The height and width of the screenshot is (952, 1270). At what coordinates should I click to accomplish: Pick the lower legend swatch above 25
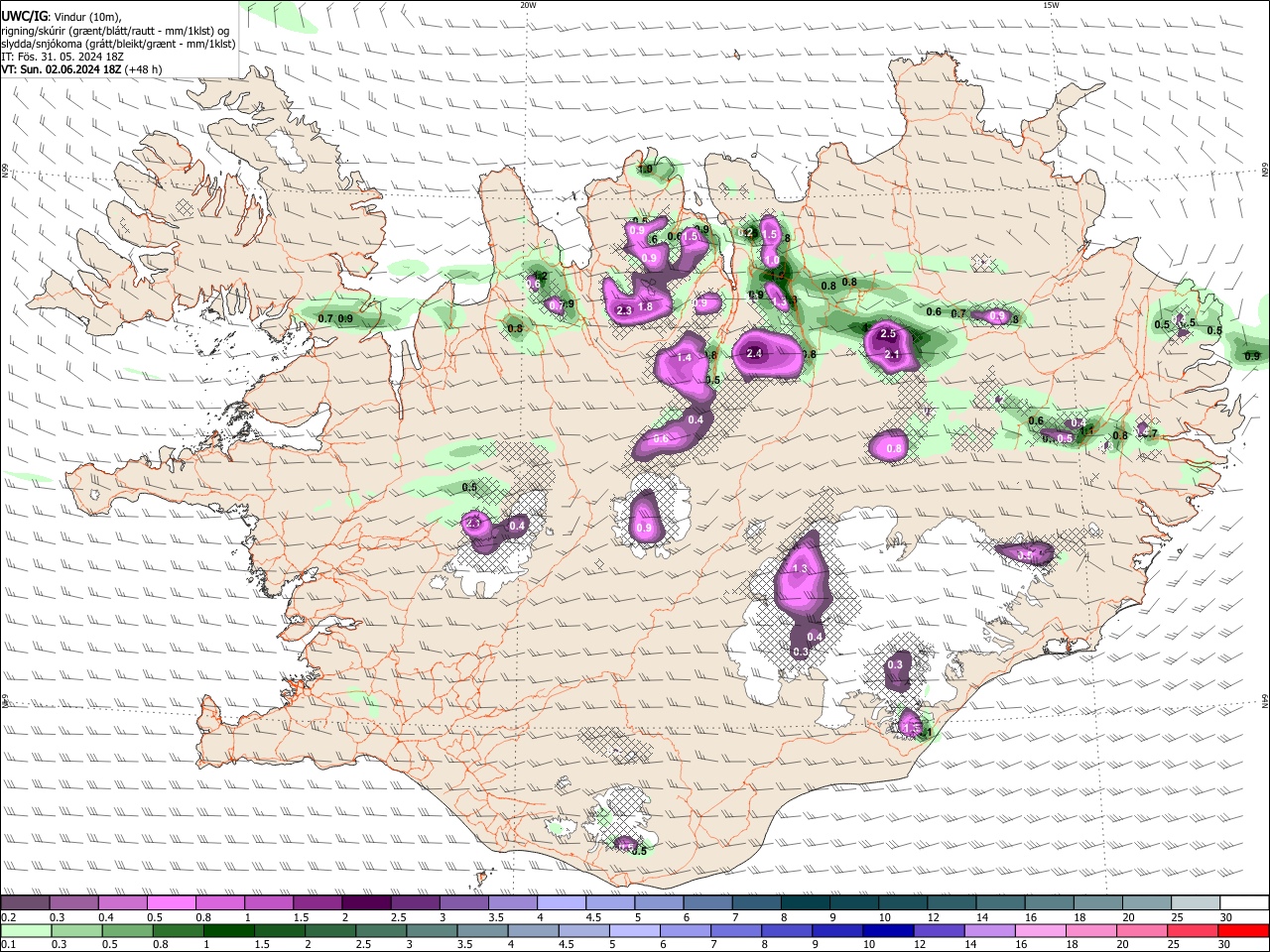[1193, 930]
